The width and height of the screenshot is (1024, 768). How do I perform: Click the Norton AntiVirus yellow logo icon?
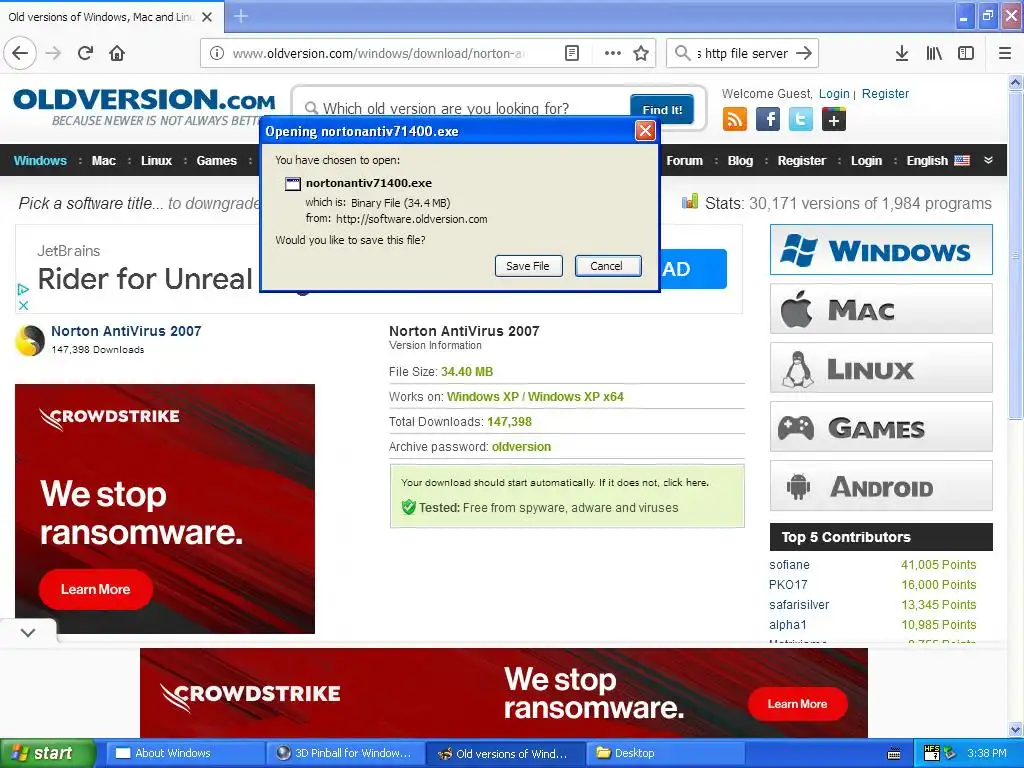(30, 340)
